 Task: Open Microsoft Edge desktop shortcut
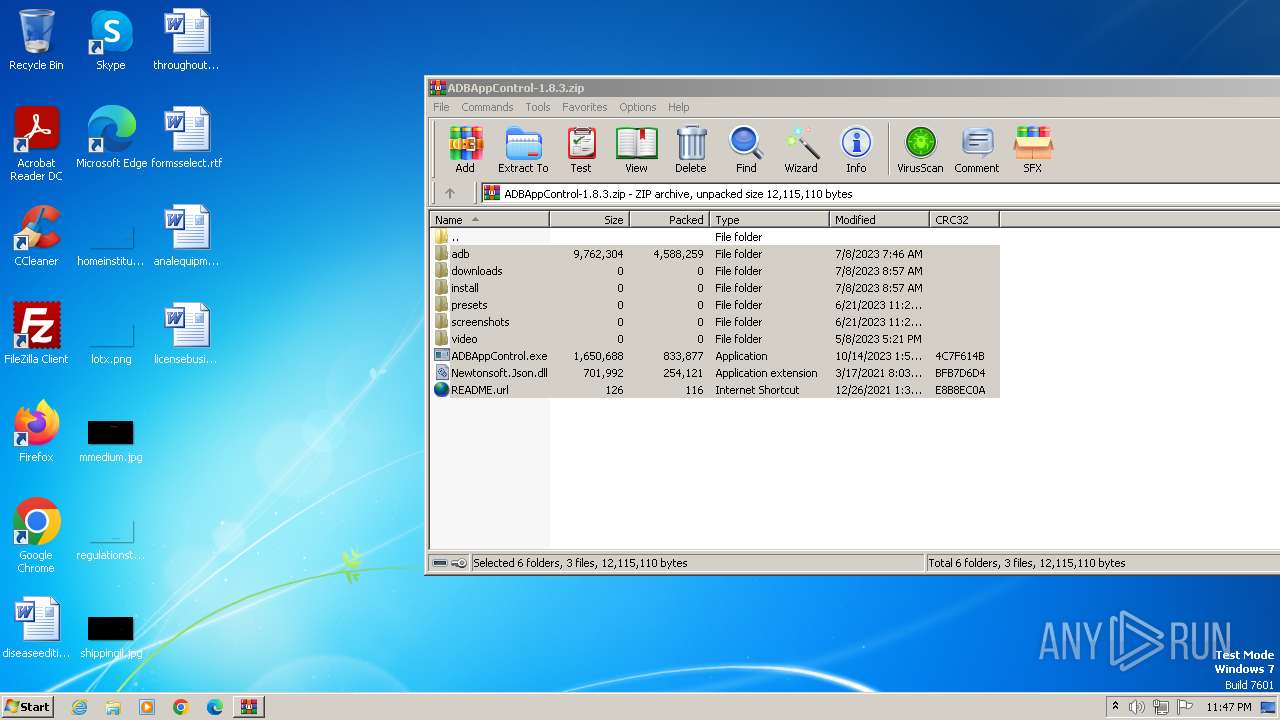click(111, 138)
